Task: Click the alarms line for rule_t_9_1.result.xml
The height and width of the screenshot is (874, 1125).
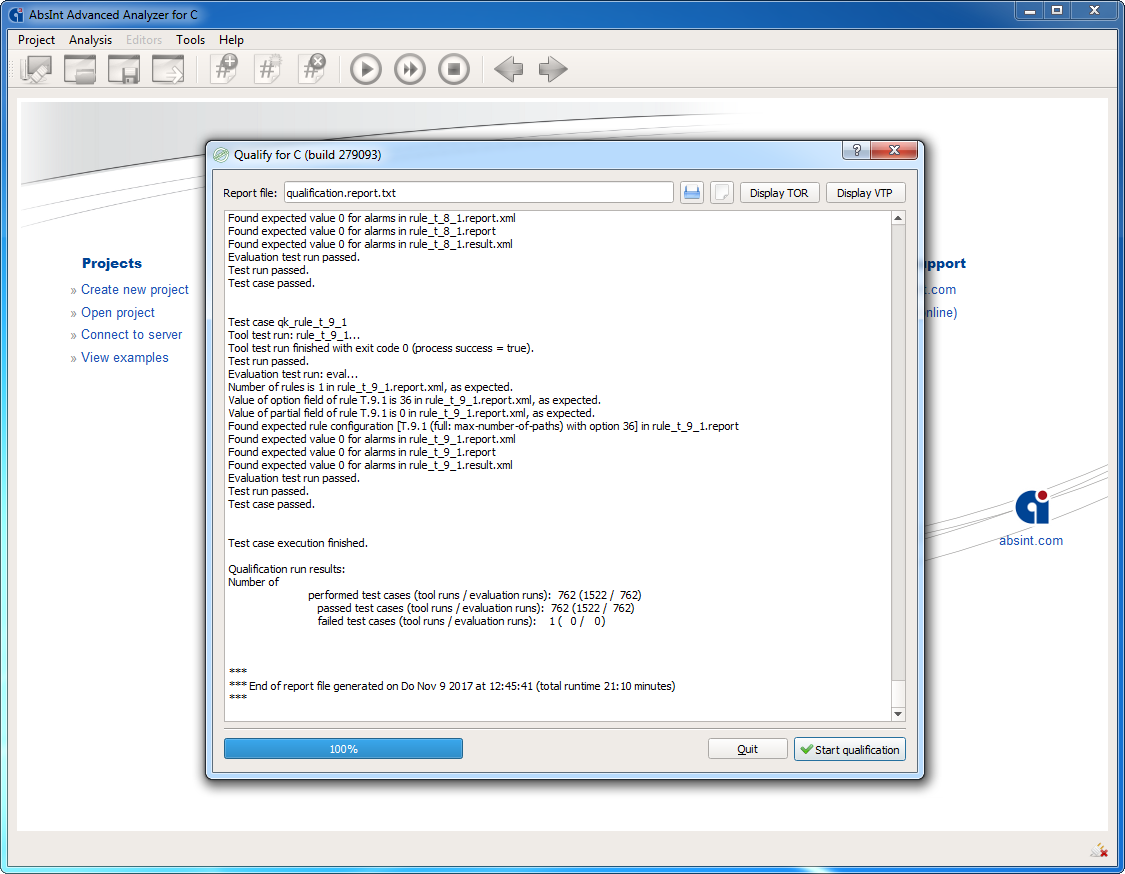Action: click(x=370, y=465)
